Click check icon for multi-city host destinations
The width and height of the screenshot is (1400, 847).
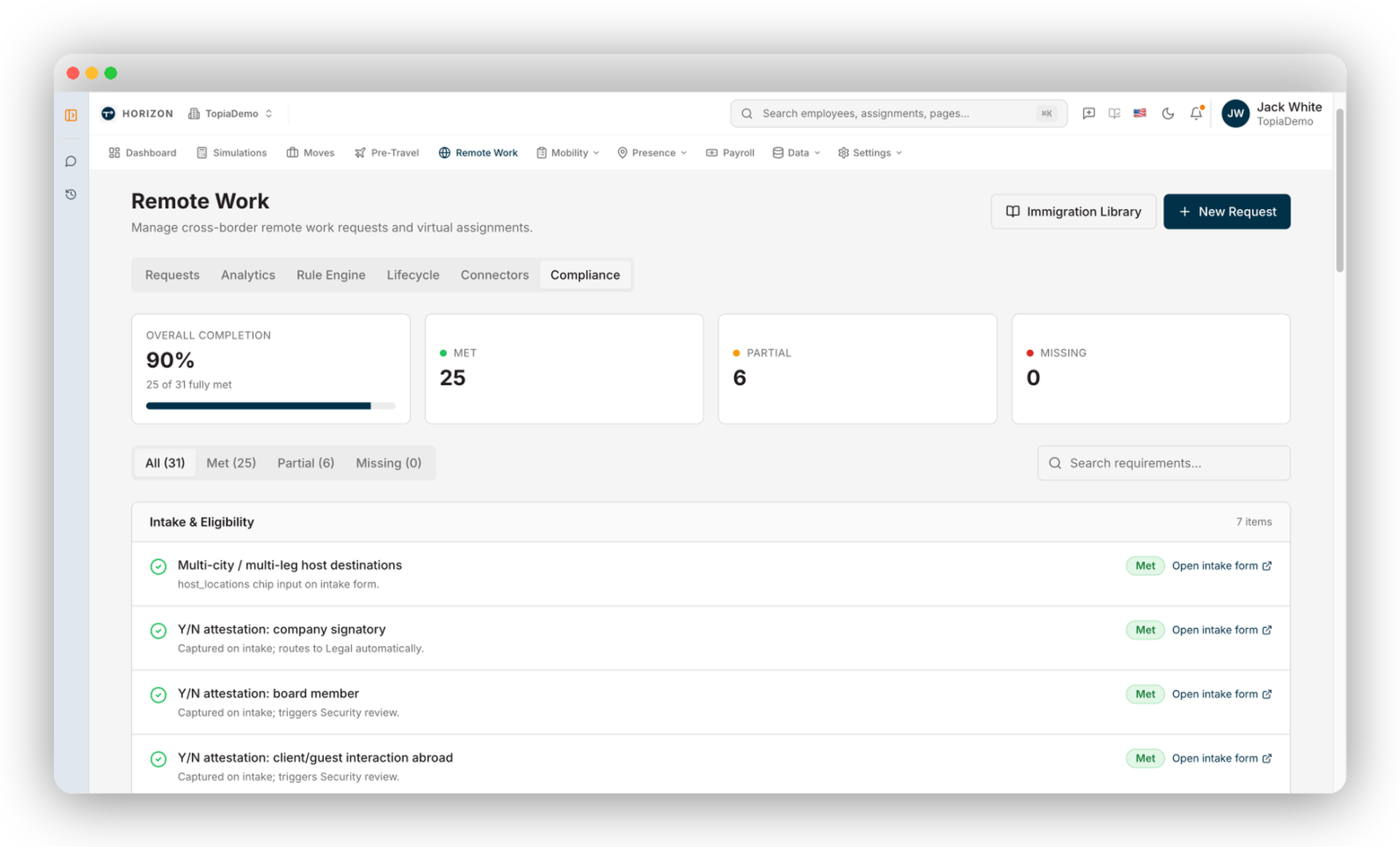click(x=158, y=566)
